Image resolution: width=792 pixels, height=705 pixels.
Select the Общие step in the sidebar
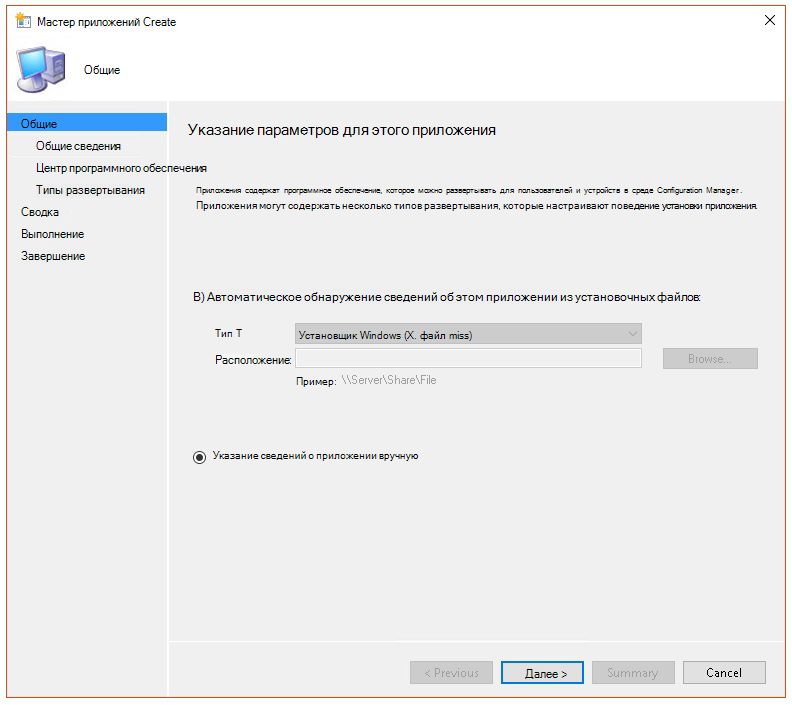pyautogui.click(x=87, y=123)
